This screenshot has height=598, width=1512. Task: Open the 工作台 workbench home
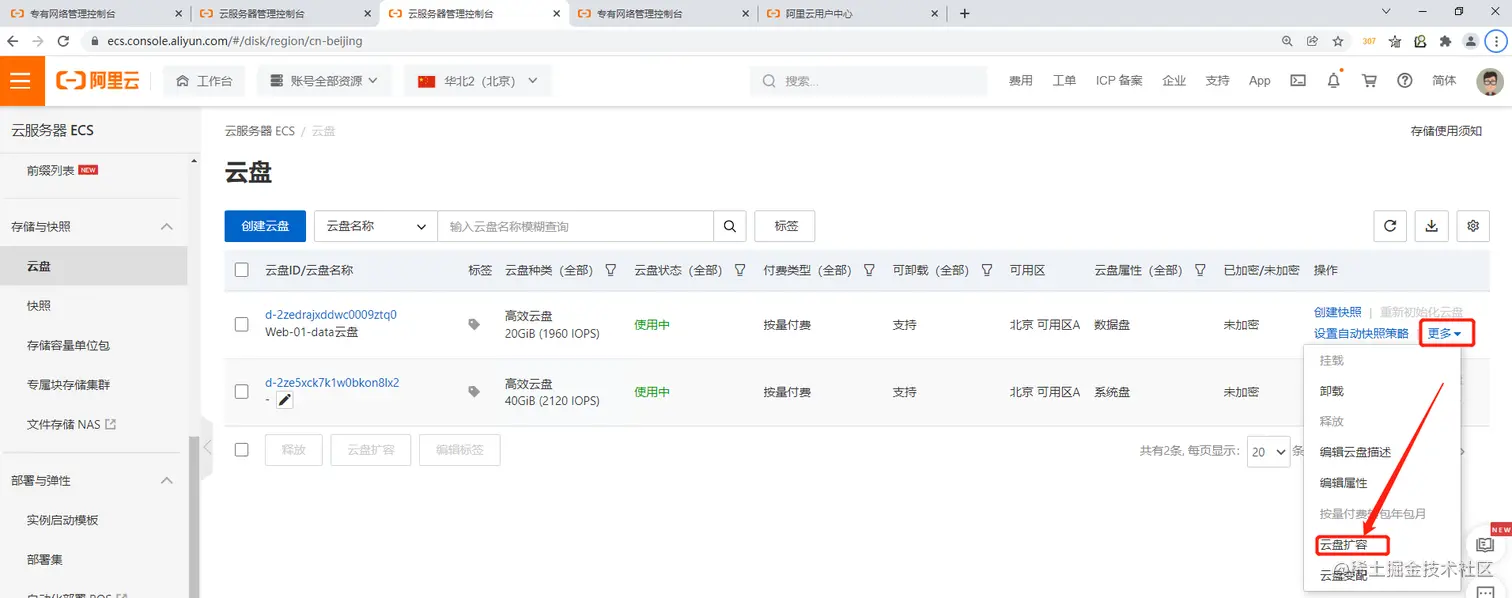click(x=204, y=81)
